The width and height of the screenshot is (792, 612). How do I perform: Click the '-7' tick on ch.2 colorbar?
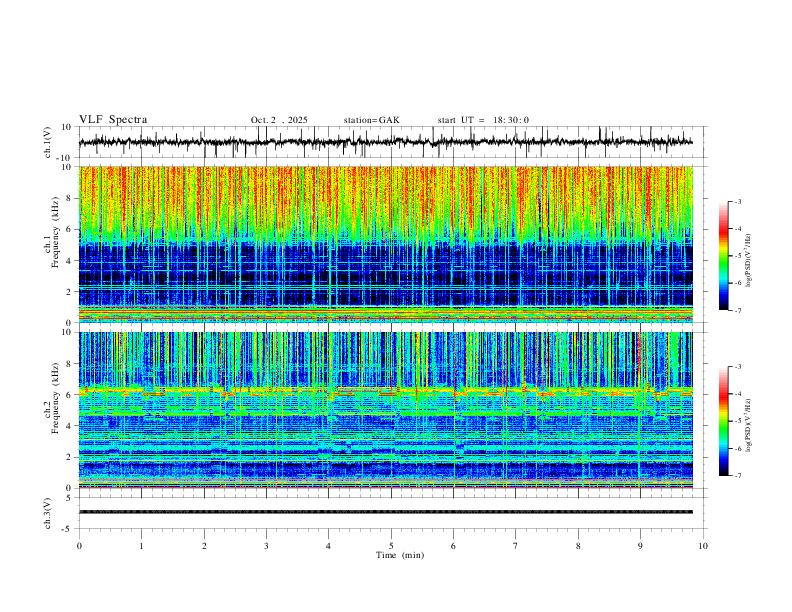[738, 476]
